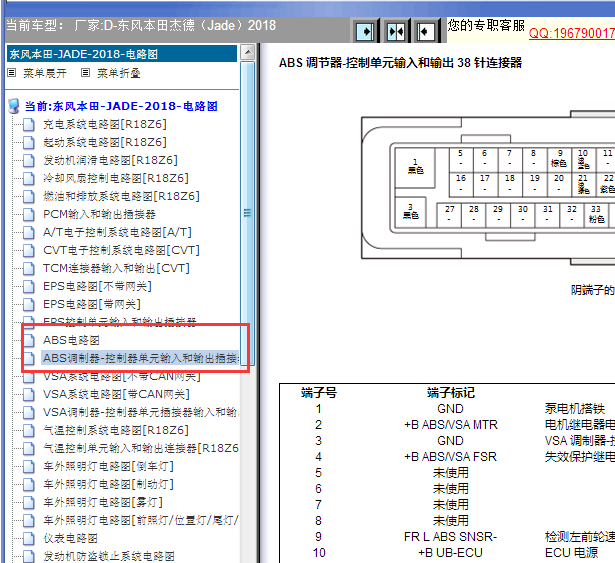Click table cell +B ABS/VSA MTR

point(451,425)
